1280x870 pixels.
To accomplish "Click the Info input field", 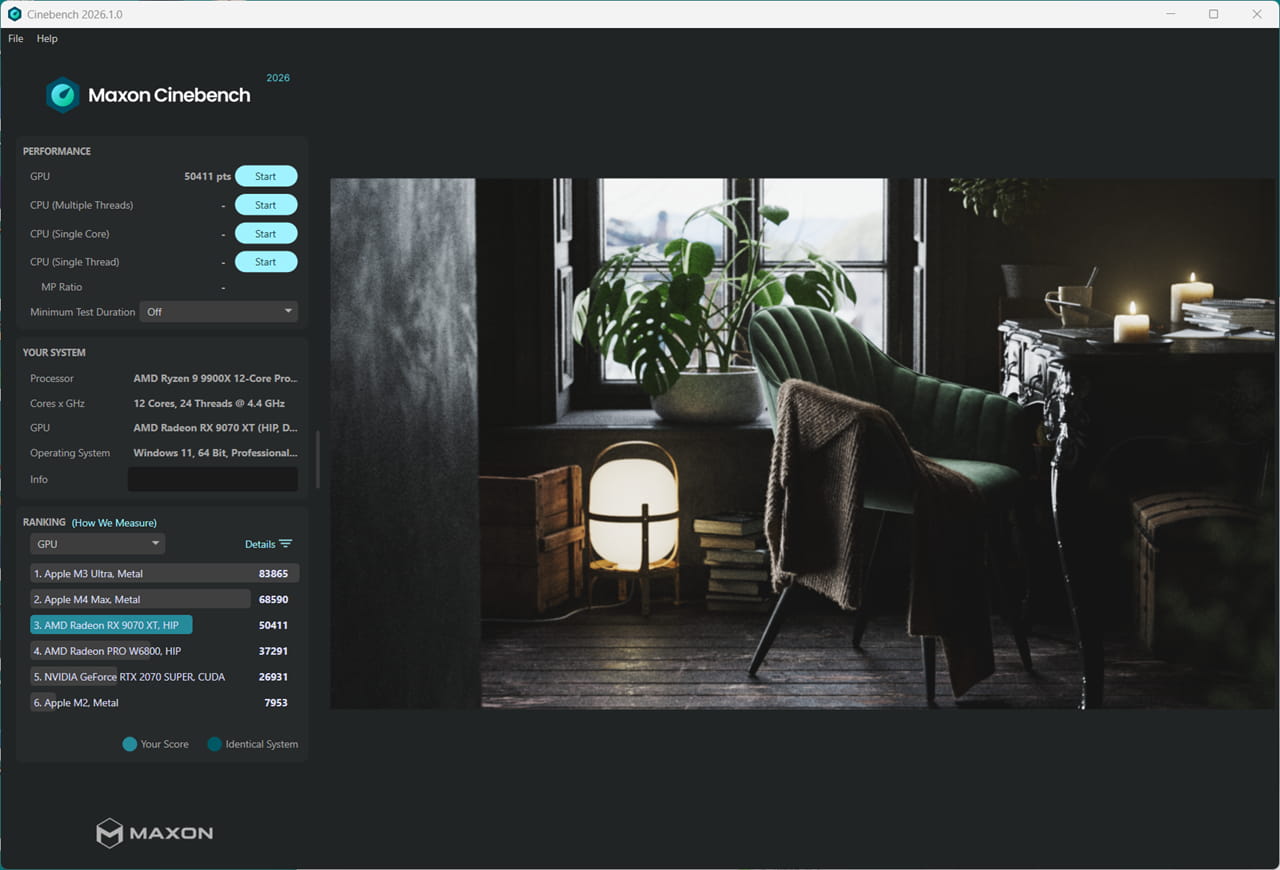I will [x=213, y=479].
